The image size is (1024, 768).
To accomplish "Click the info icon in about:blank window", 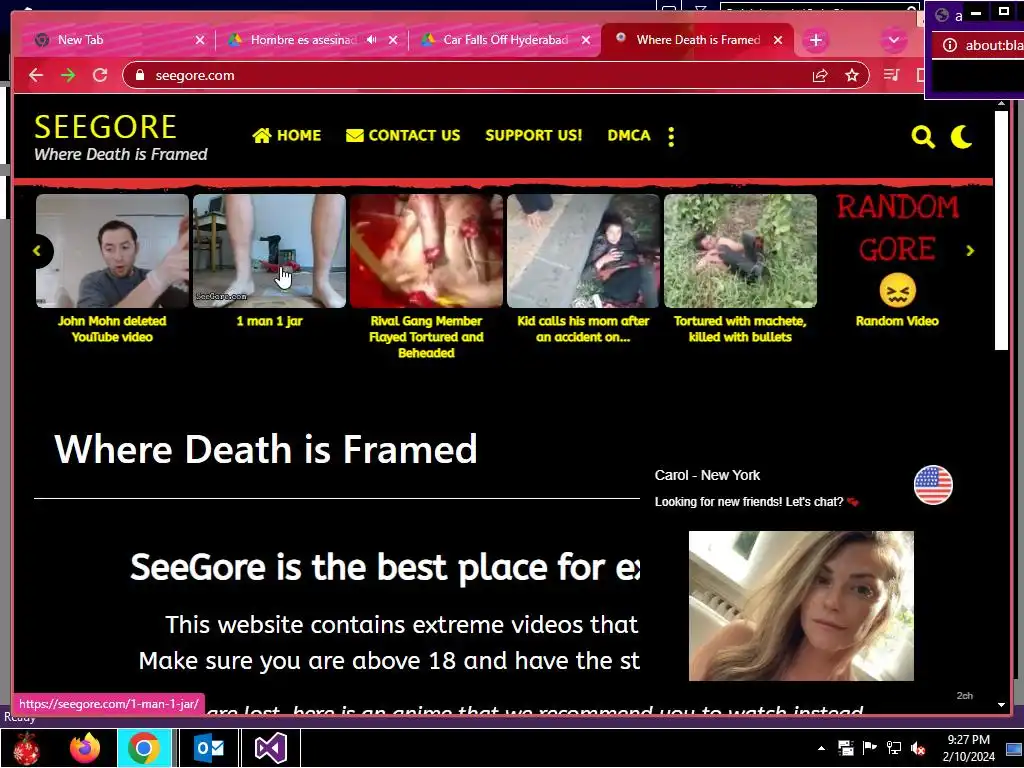I will click(x=950, y=45).
